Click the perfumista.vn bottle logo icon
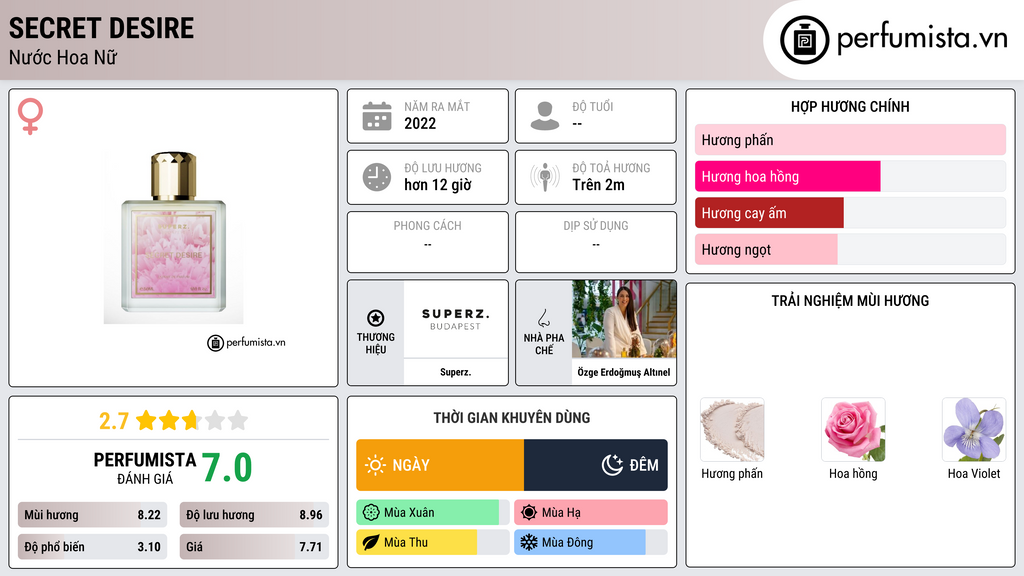Viewport: 1024px width, 576px height. [x=804, y=40]
